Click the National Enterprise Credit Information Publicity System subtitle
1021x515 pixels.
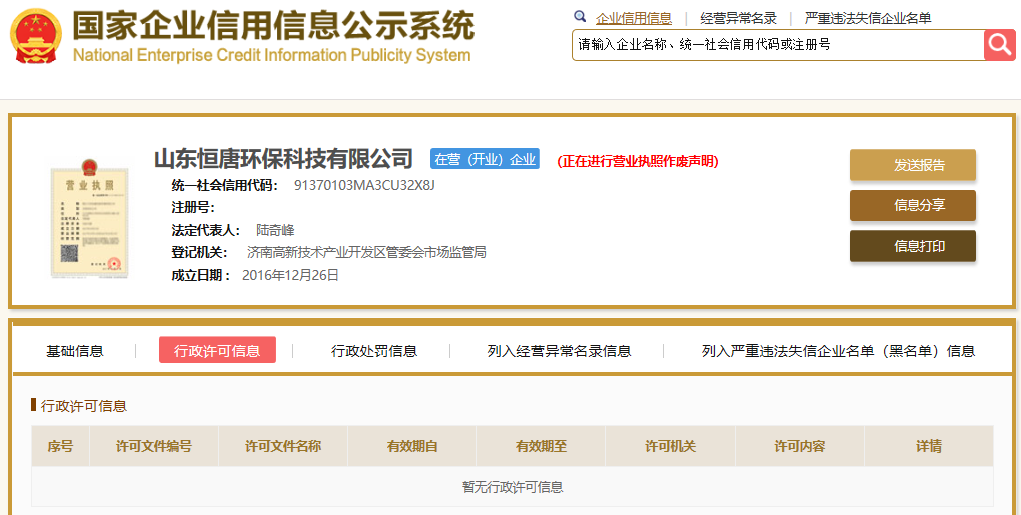(x=272, y=55)
